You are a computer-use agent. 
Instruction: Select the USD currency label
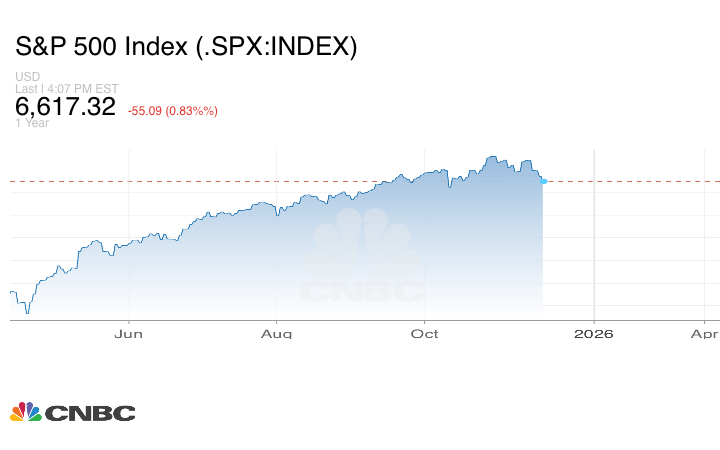tap(27, 77)
